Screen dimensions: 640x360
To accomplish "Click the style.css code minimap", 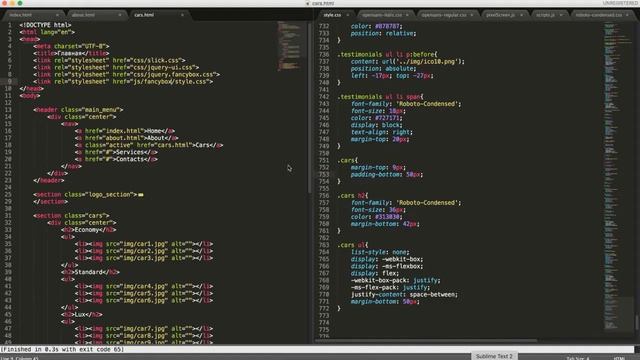I will [618, 176].
